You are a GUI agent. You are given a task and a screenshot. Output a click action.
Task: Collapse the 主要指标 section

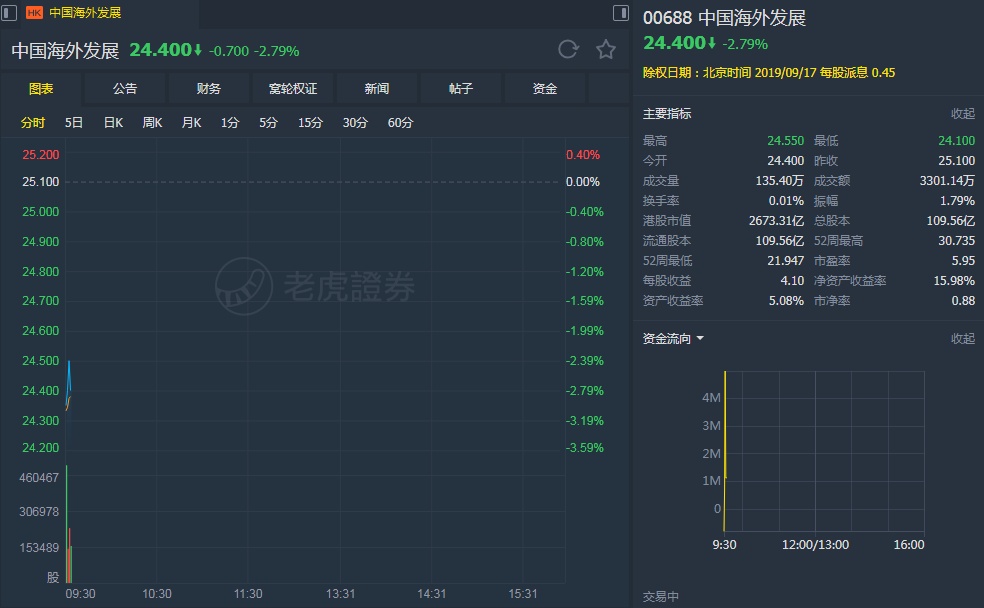[963, 114]
